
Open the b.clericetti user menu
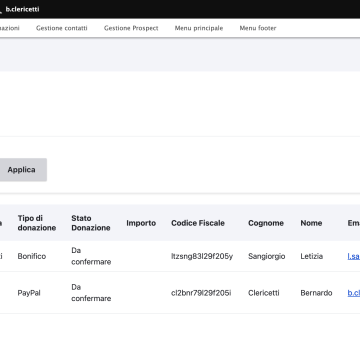click(x=21, y=9)
